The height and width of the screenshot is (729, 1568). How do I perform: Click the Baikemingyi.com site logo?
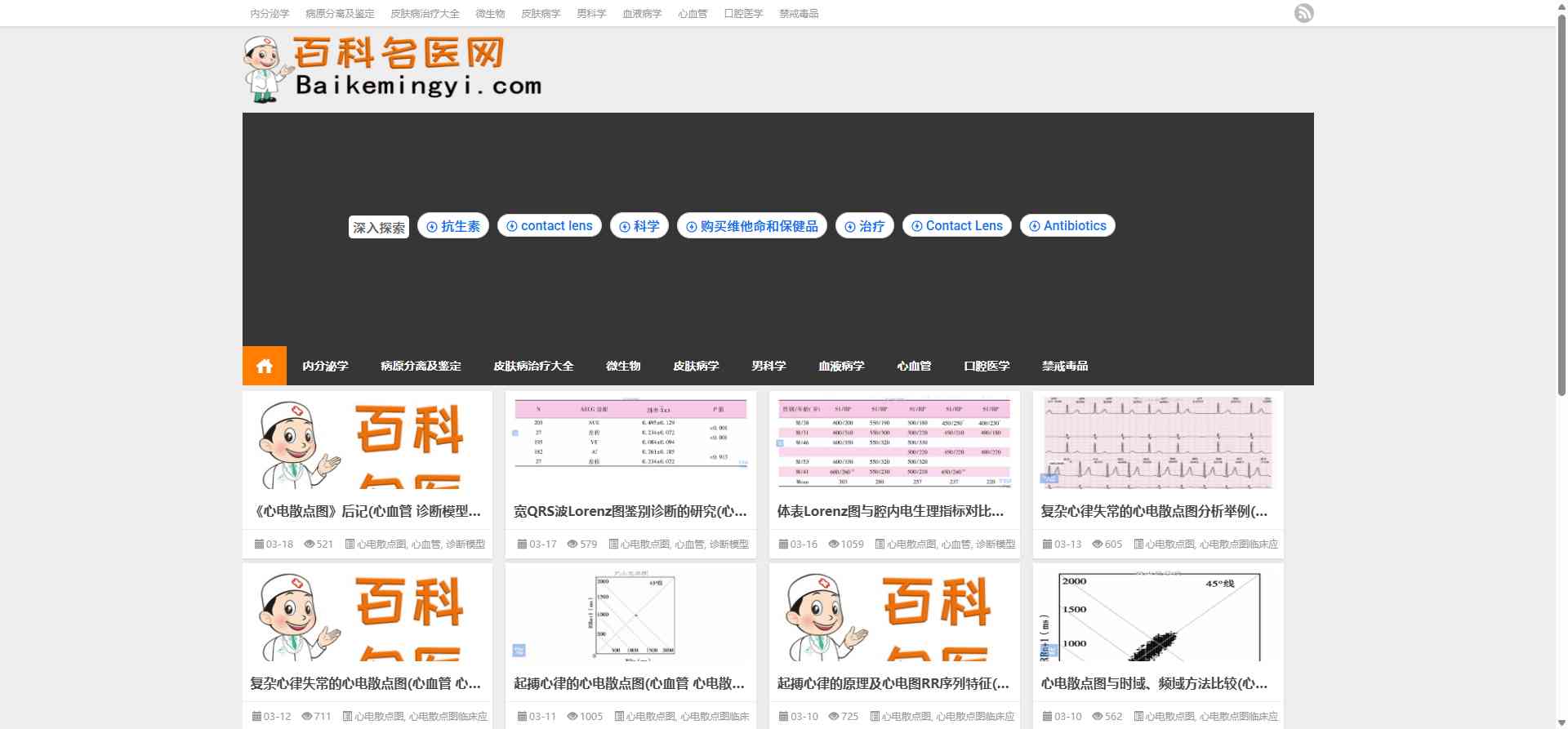pos(393,69)
